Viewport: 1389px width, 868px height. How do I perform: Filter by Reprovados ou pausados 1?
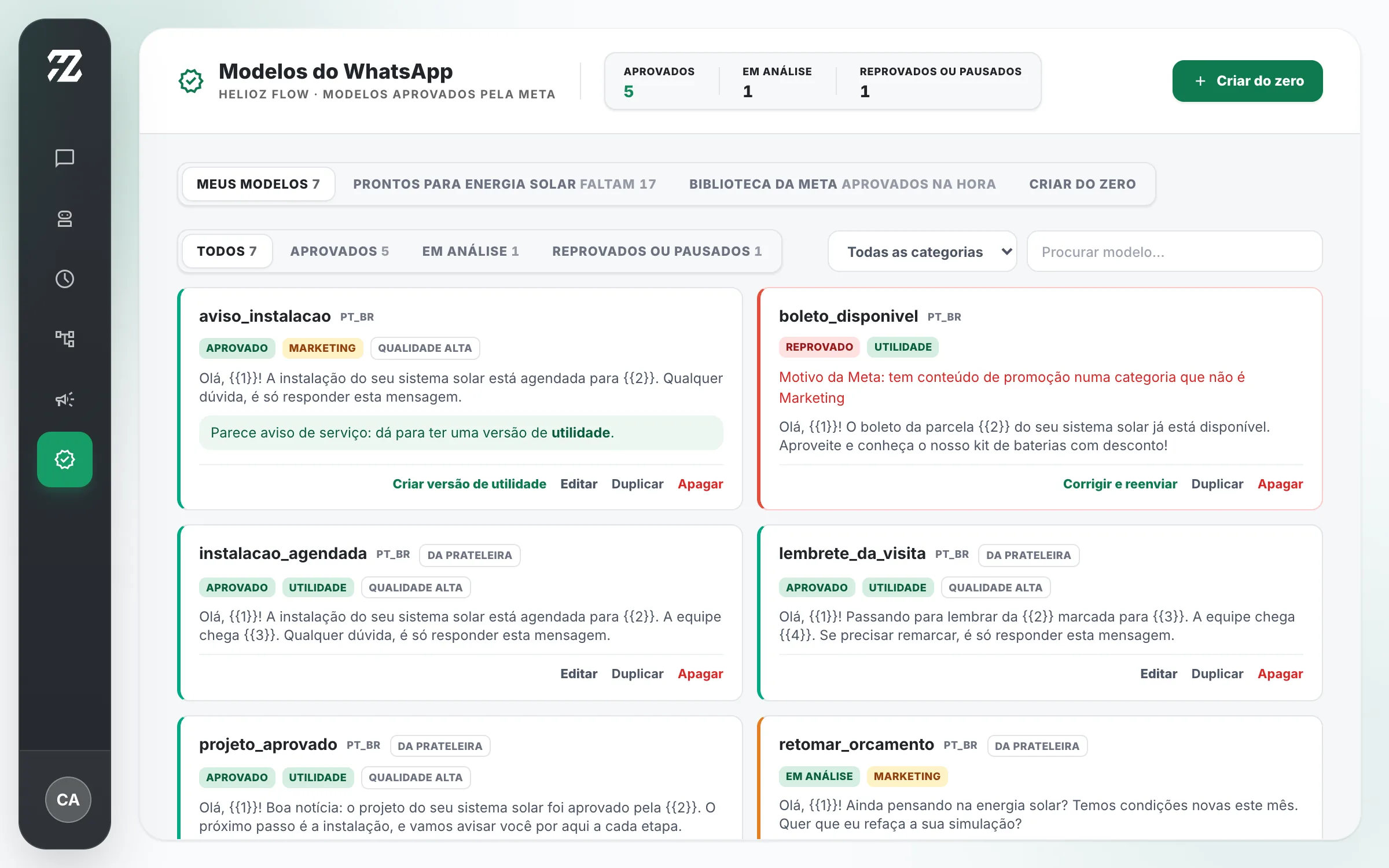pyautogui.click(x=657, y=251)
